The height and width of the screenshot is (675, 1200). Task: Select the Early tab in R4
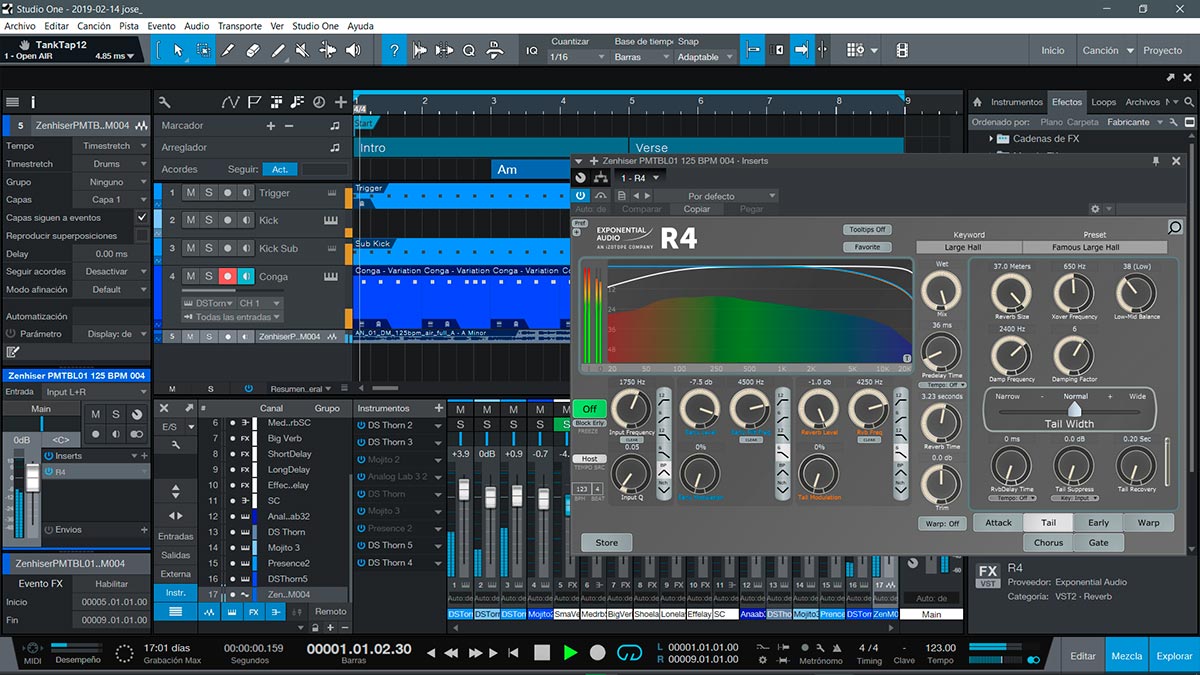point(1098,522)
